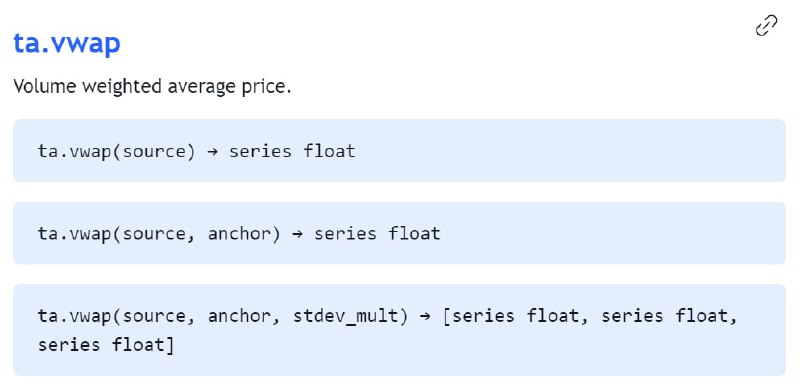The width and height of the screenshot is (800, 388).
Task: Click the last line "series float]" text
Action: (x=106, y=345)
